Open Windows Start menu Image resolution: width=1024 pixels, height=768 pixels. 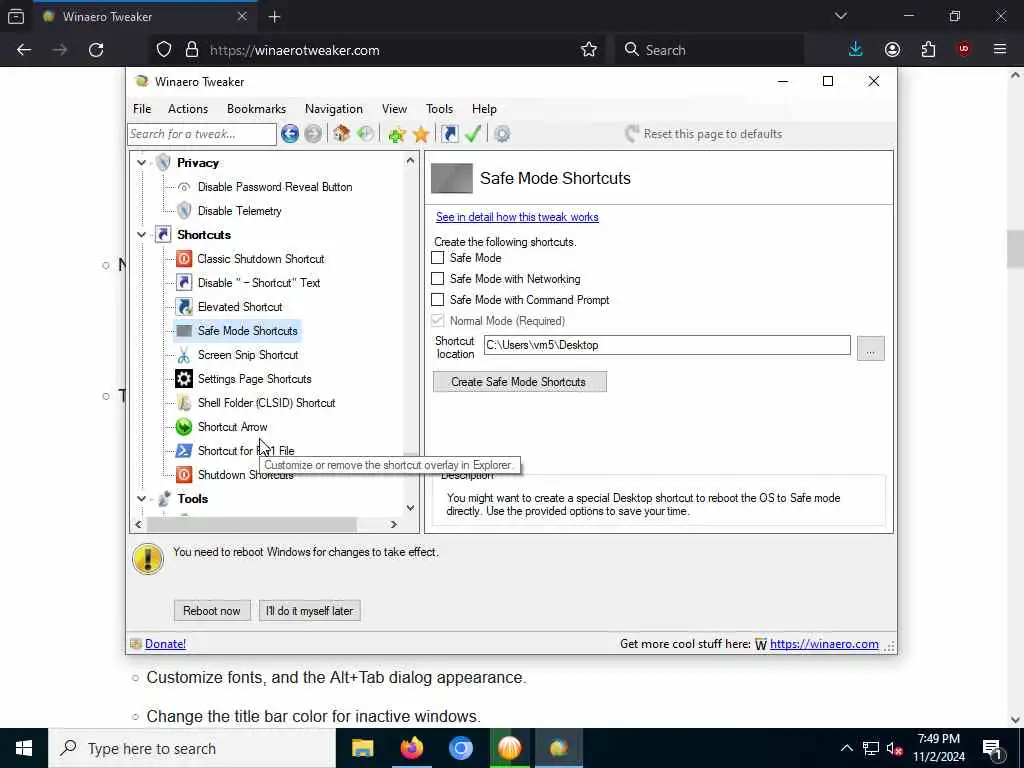point(24,748)
